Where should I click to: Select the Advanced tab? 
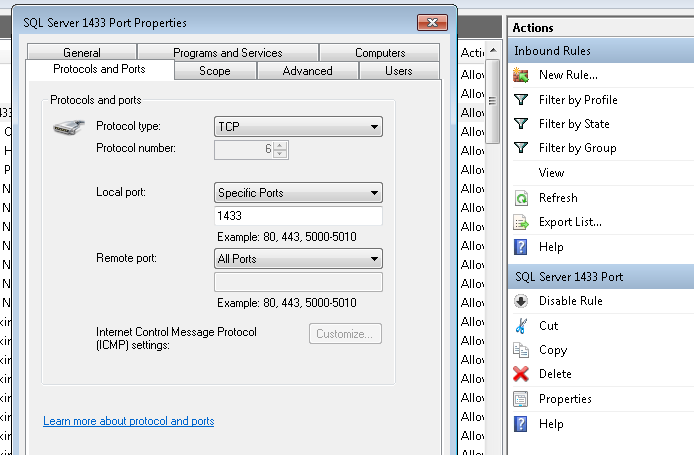307,71
